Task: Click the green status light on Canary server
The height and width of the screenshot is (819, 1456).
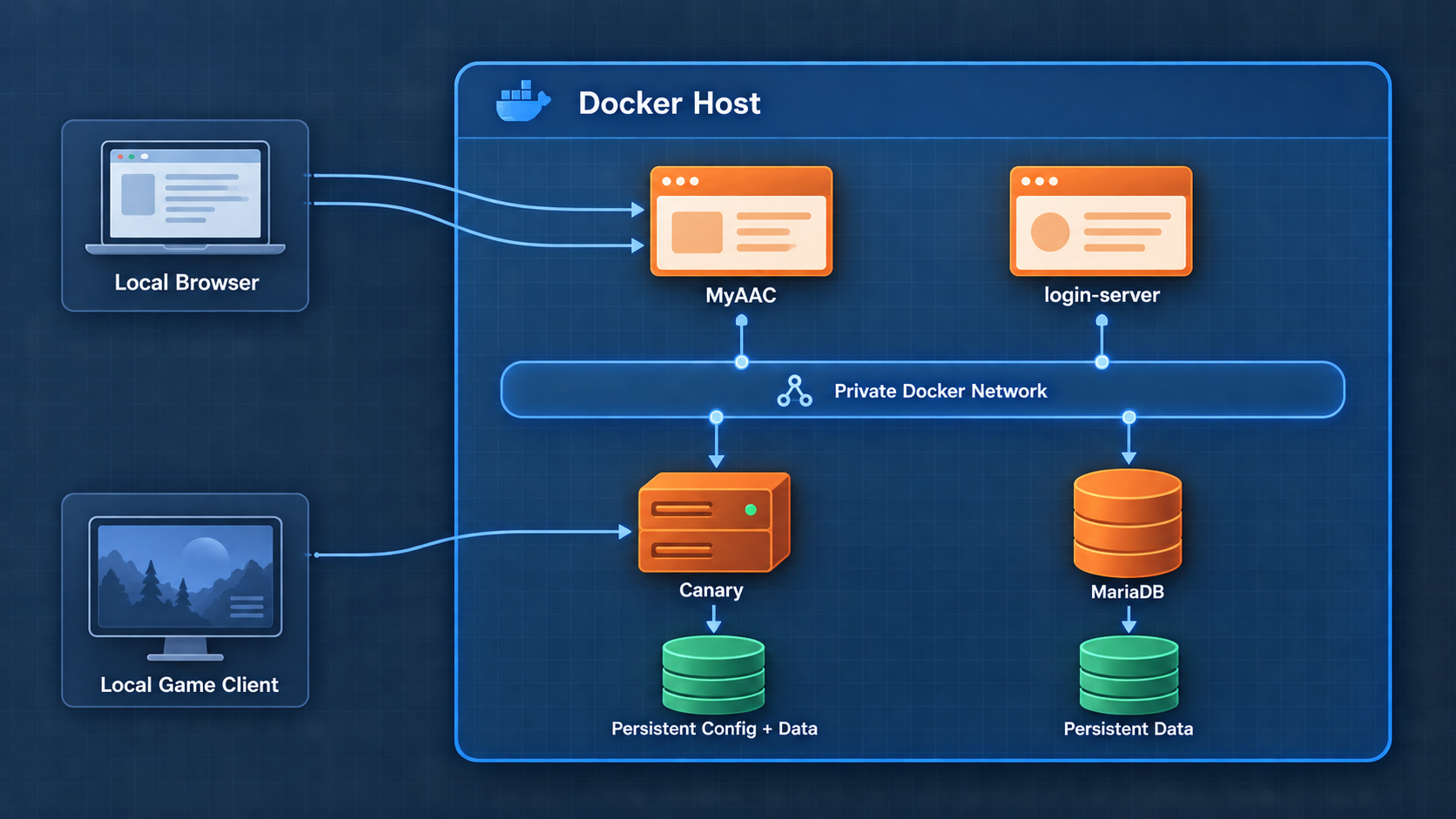Action: click(x=751, y=509)
